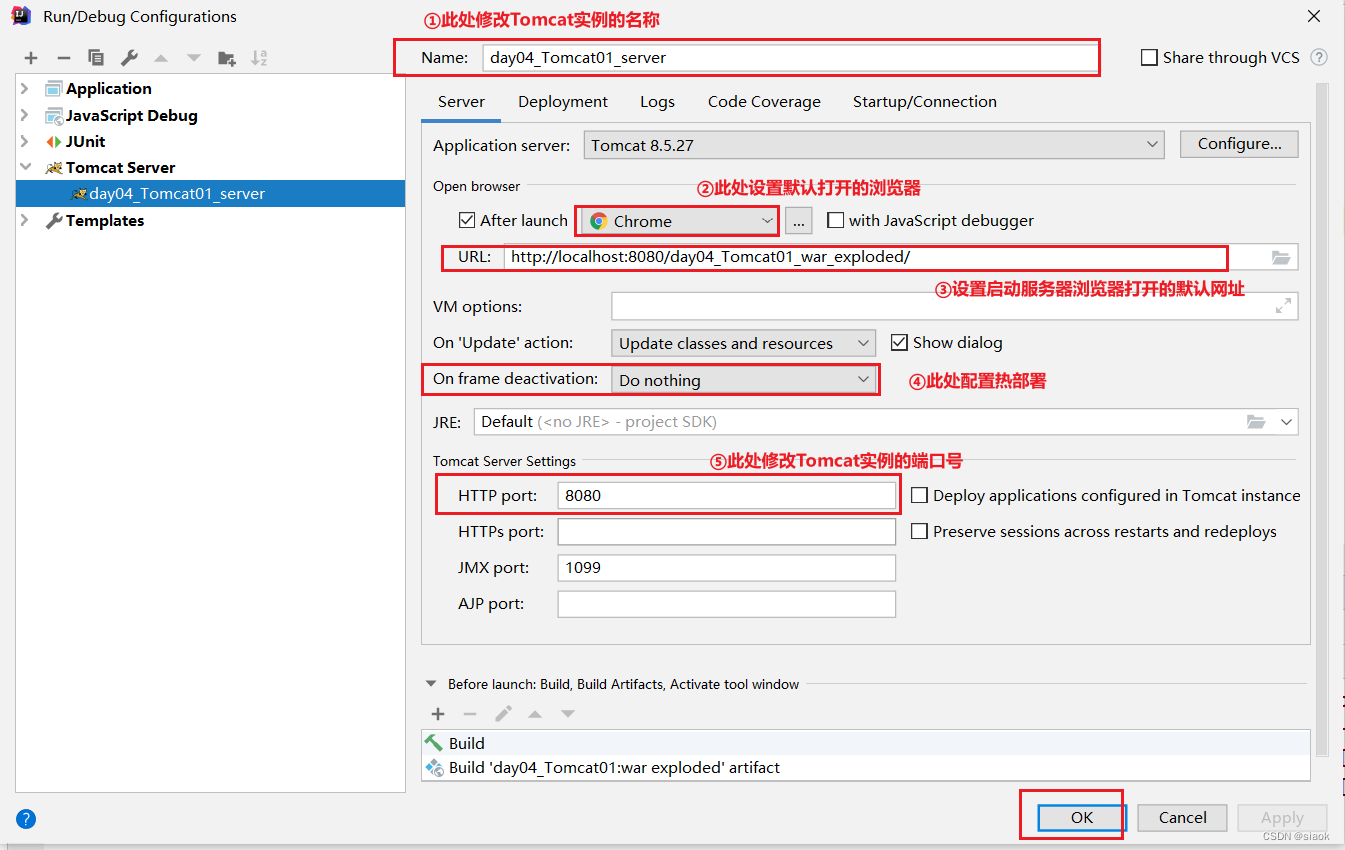Select the Build launch task

pyautogui.click(x=865, y=743)
